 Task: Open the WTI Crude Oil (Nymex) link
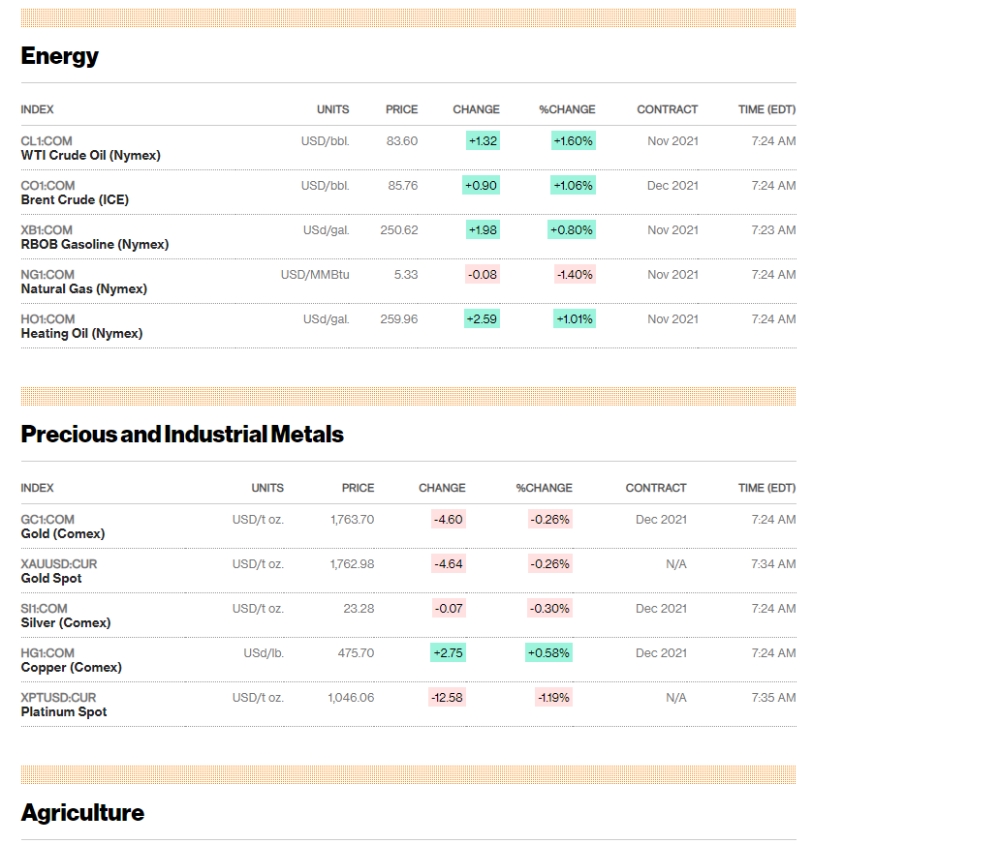click(91, 156)
